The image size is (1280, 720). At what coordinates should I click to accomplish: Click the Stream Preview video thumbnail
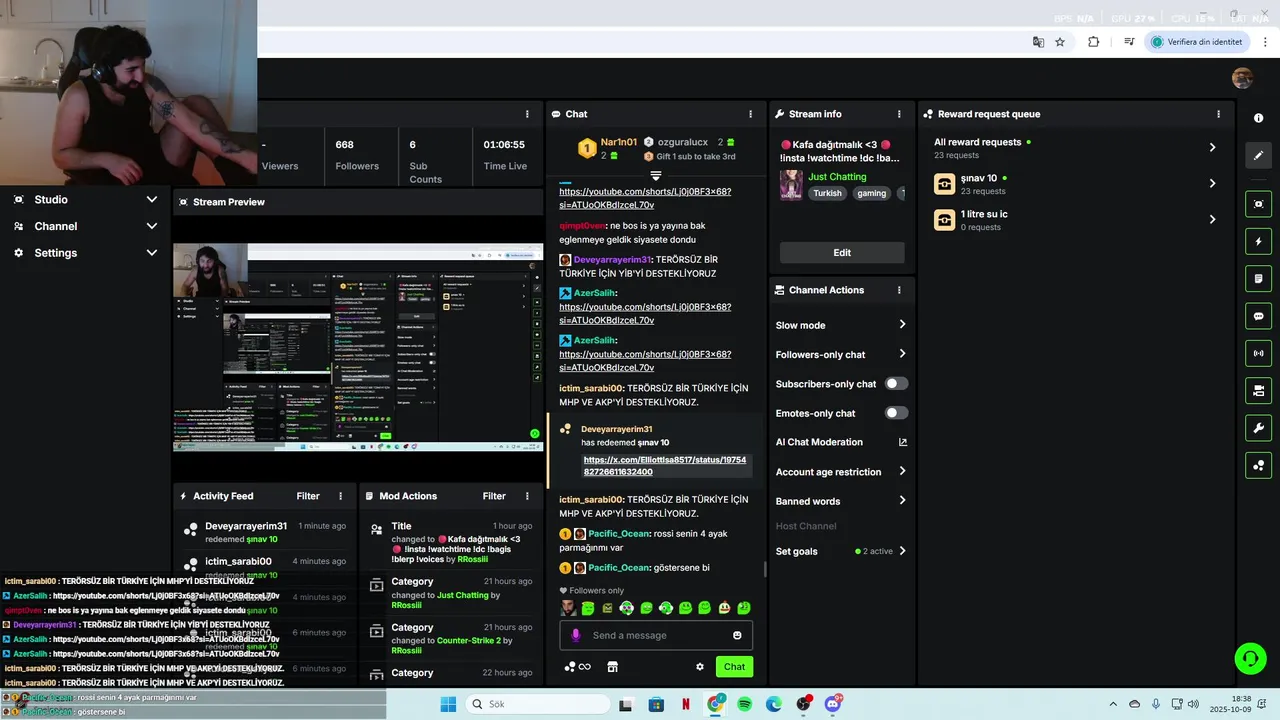[x=358, y=347]
